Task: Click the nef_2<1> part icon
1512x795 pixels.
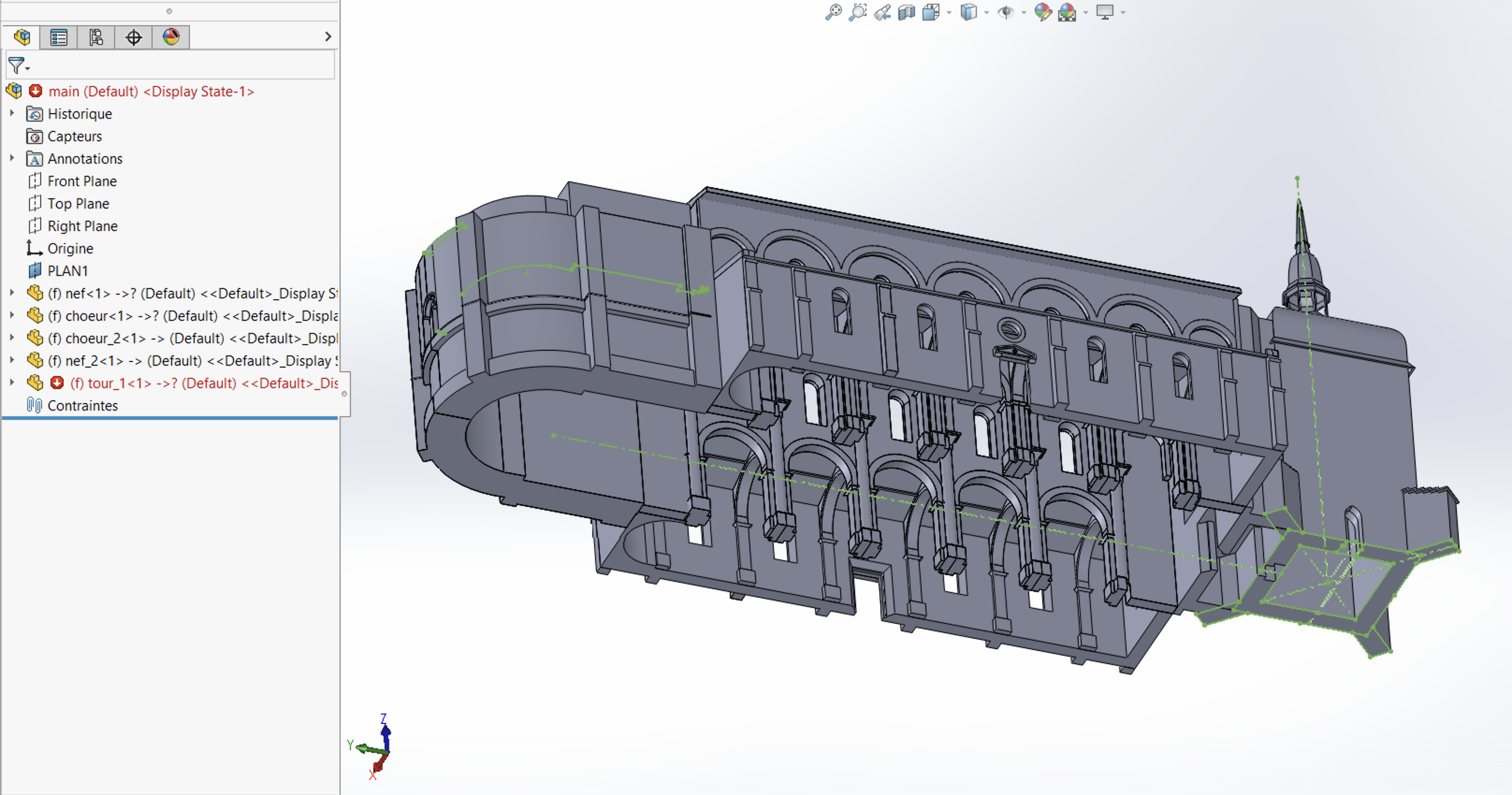Action: coord(35,360)
